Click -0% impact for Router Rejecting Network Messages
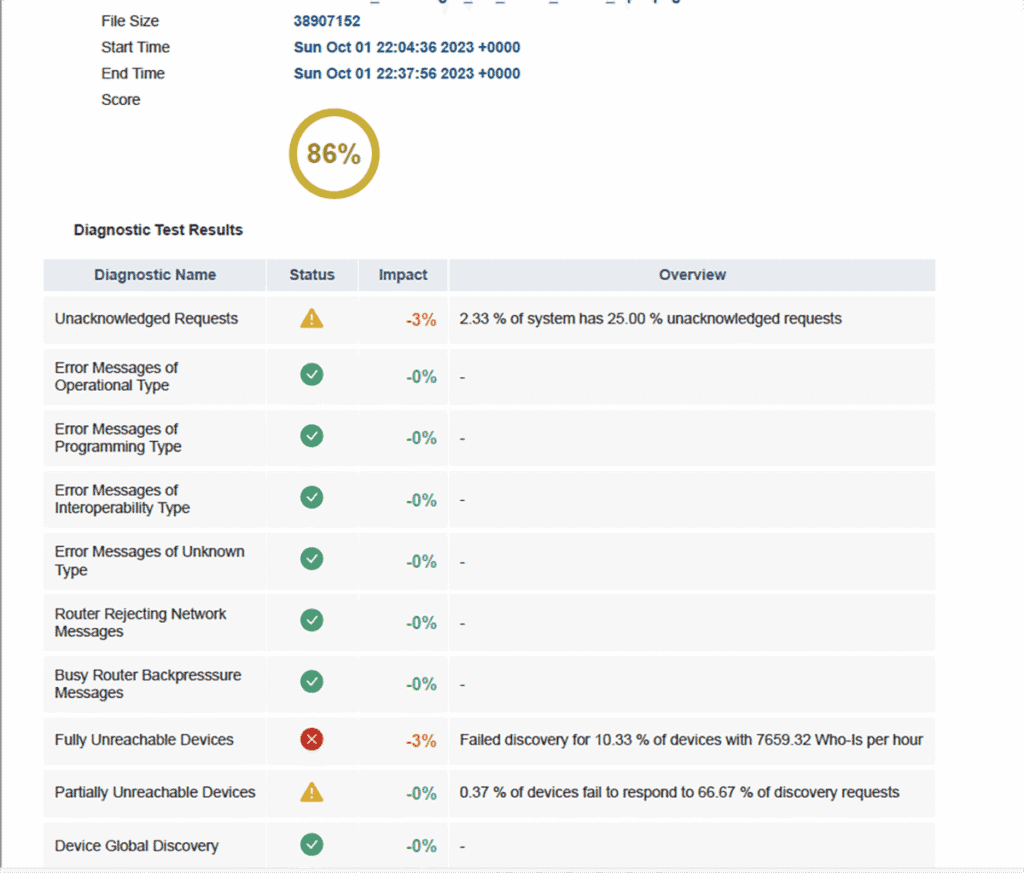This screenshot has height=873, width=1024. 421,623
